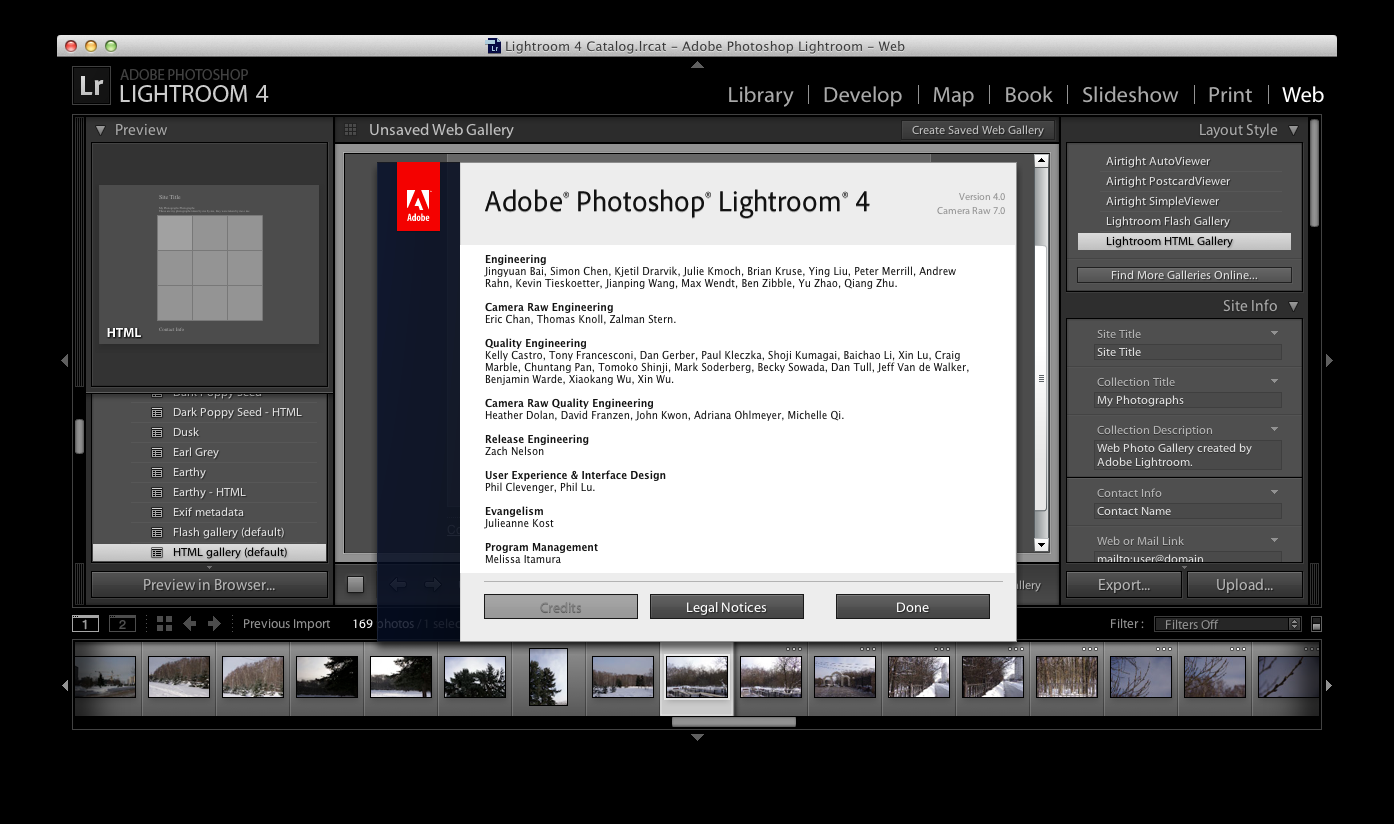1394x824 pixels.
Task: Hide the right panel group arrow
Action: [1329, 360]
